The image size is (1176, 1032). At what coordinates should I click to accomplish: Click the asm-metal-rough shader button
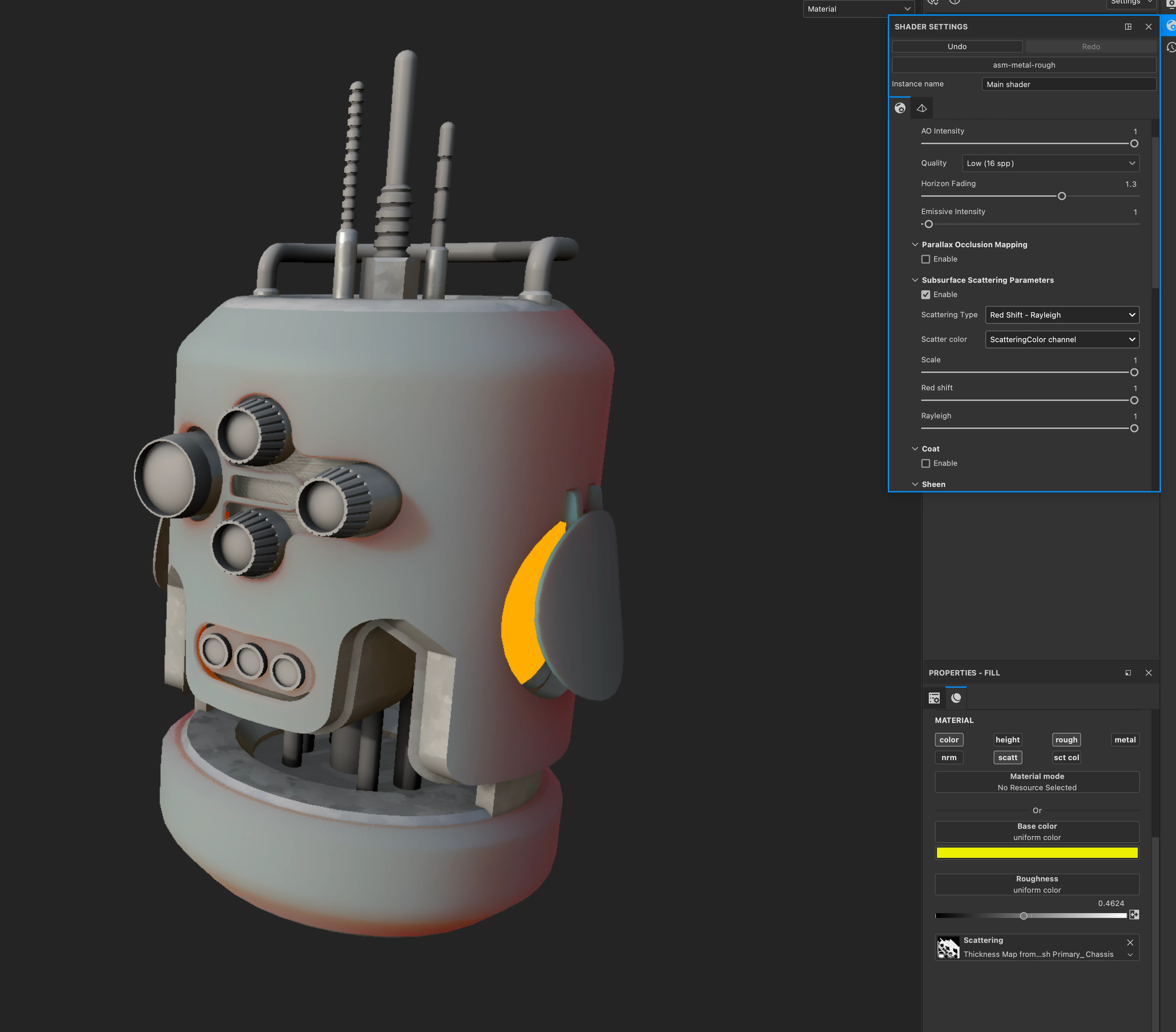click(x=1023, y=65)
